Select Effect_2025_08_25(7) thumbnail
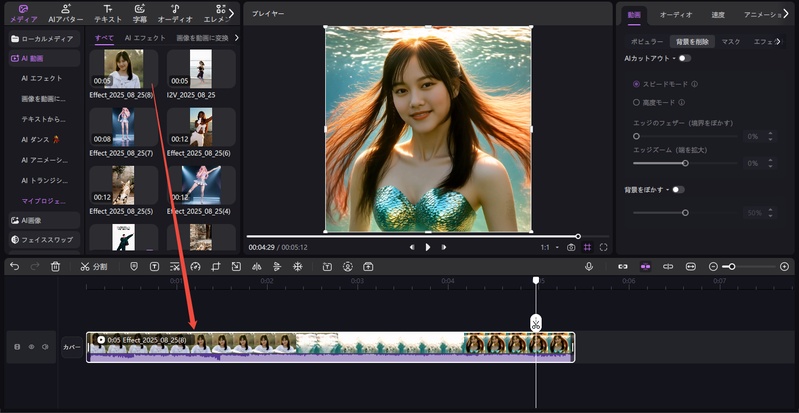The image size is (799, 413). (x=124, y=127)
